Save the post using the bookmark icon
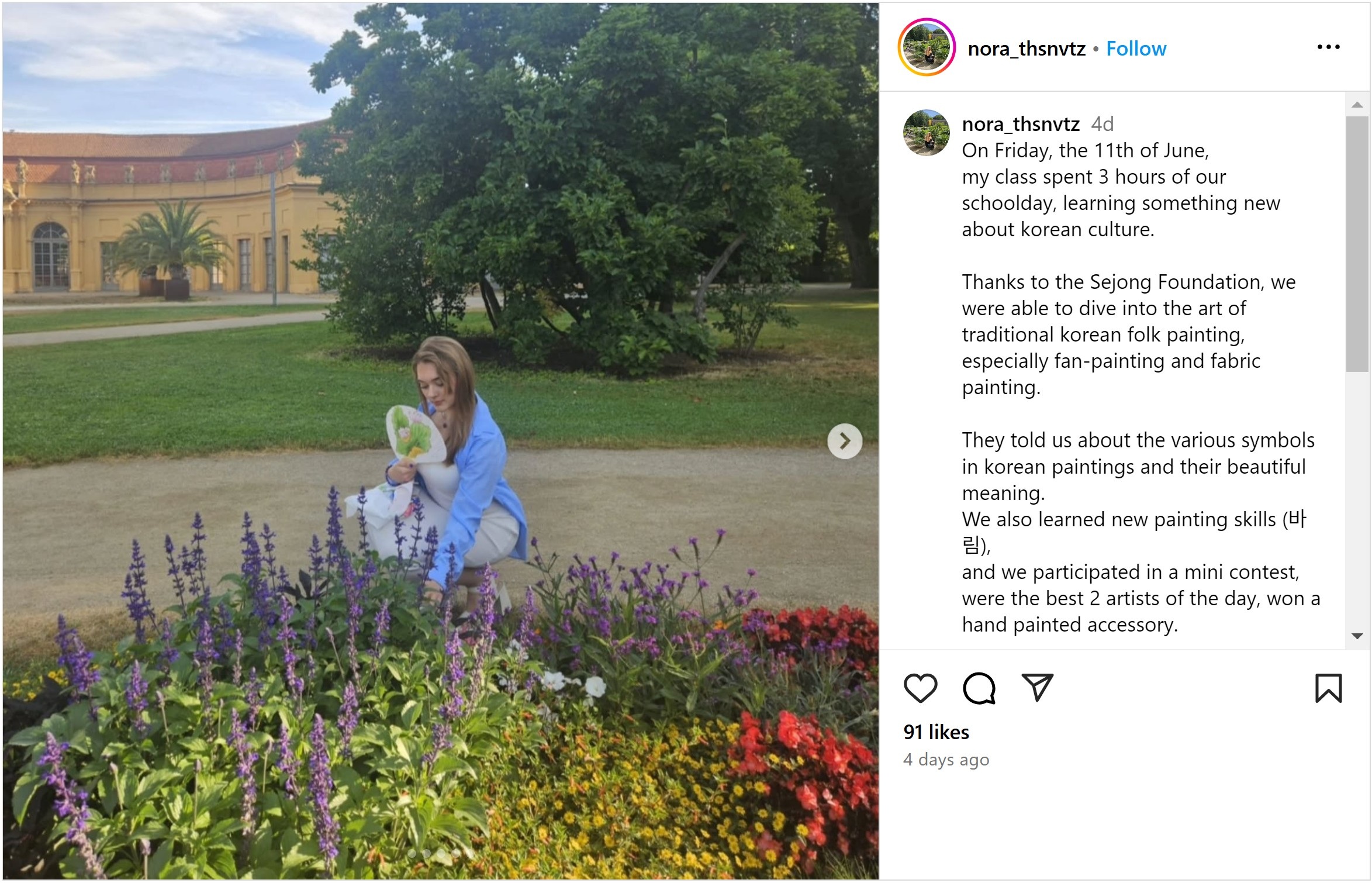This screenshot has width=1372, height=883. [x=1328, y=688]
